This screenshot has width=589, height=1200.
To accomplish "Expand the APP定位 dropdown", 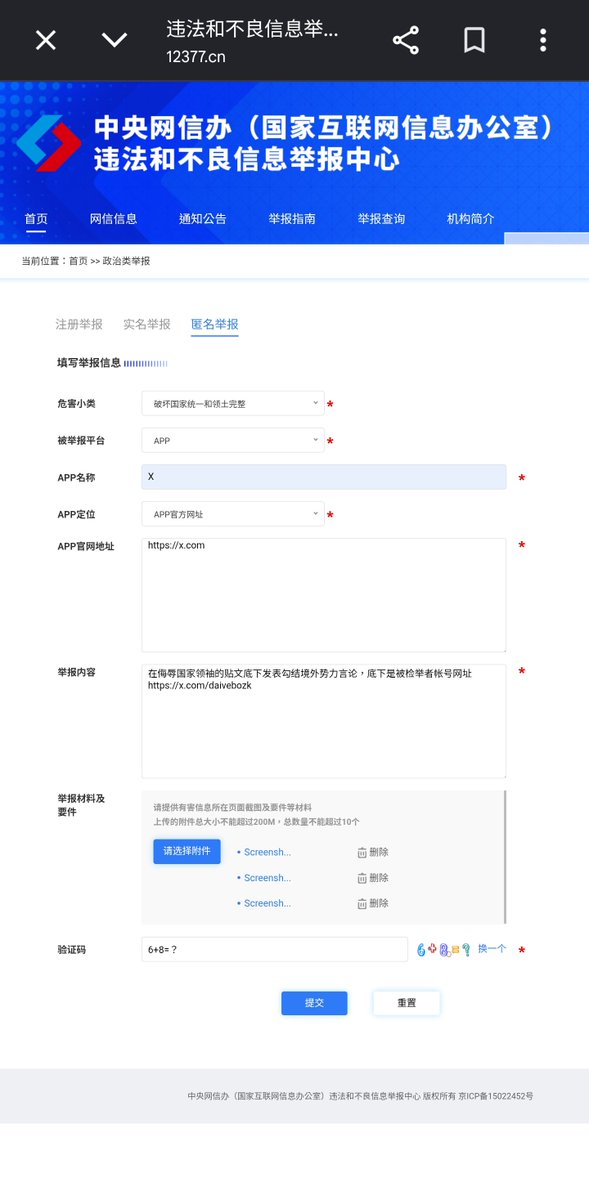I will (233, 514).
